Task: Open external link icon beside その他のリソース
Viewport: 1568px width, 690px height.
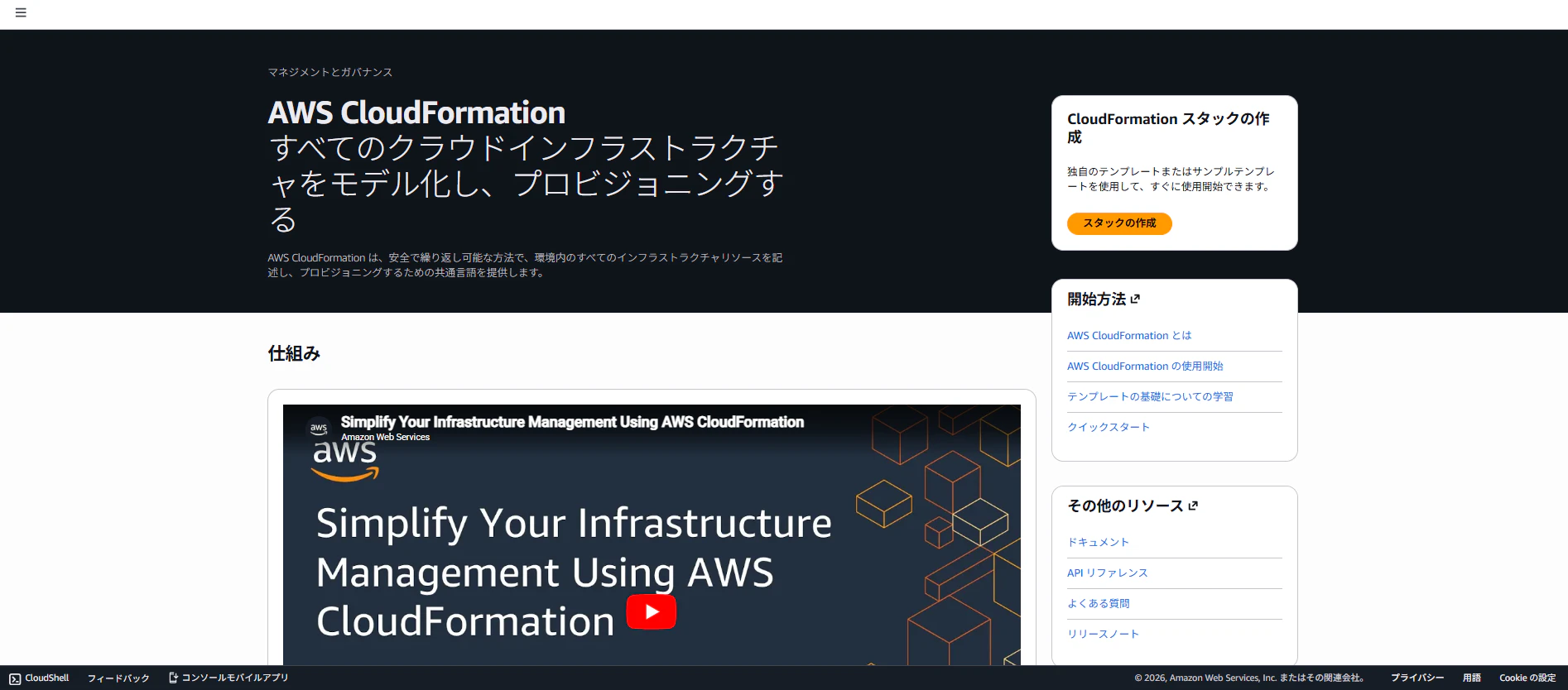Action: (x=1193, y=506)
